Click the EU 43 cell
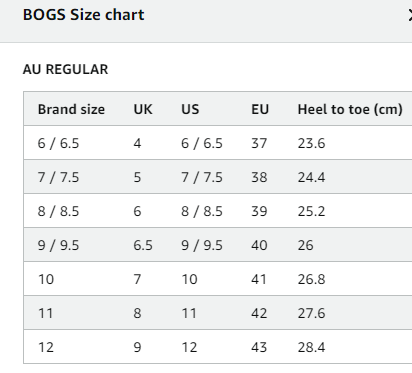The width and height of the screenshot is (412, 373). pyautogui.click(x=259, y=347)
